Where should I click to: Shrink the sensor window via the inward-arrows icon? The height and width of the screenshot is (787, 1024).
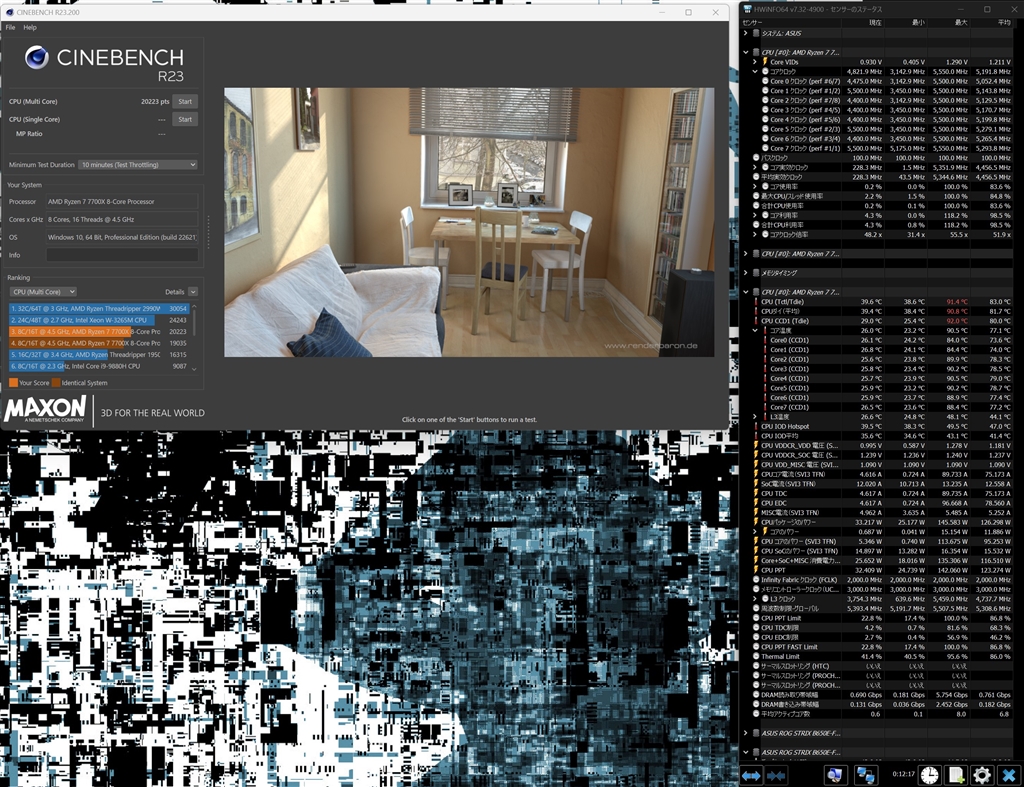tap(774, 775)
